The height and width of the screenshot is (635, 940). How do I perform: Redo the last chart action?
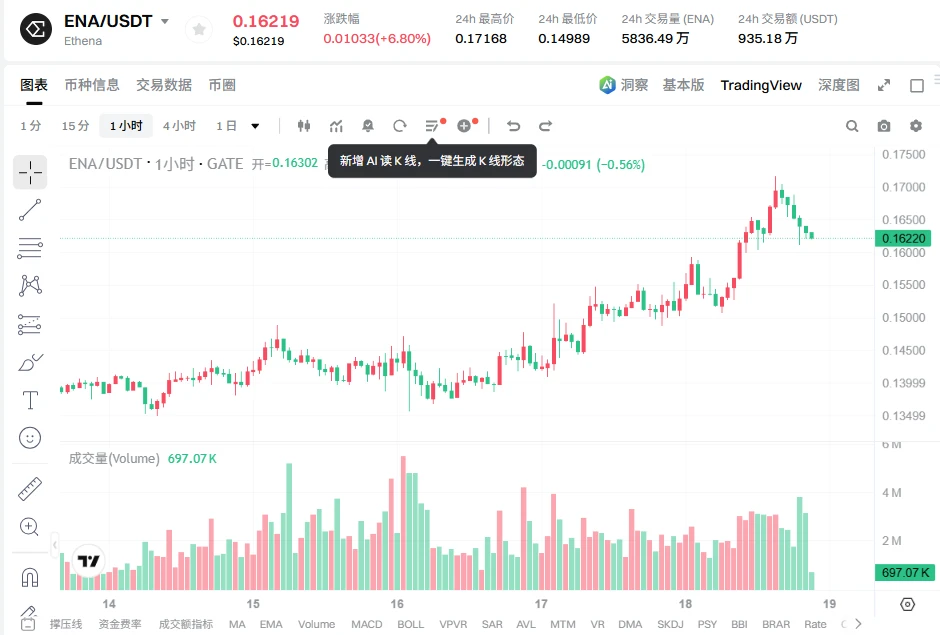click(x=545, y=126)
